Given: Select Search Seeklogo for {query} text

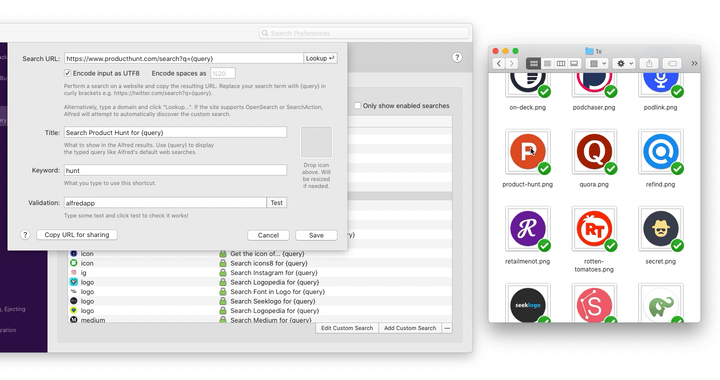Looking at the screenshot, I should click(x=273, y=301).
